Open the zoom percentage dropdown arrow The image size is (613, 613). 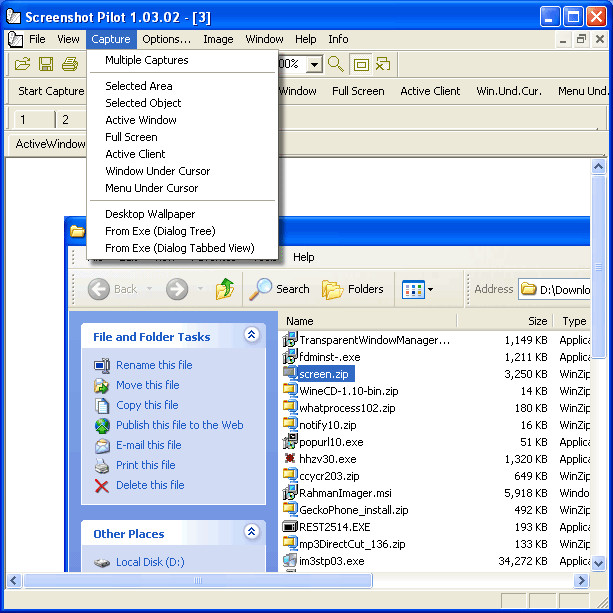[x=314, y=64]
